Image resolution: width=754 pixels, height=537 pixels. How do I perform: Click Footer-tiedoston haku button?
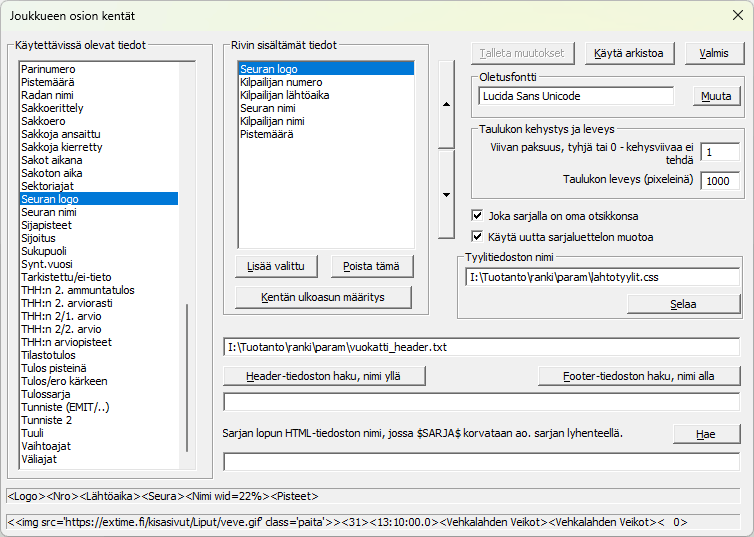click(x=639, y=376)
